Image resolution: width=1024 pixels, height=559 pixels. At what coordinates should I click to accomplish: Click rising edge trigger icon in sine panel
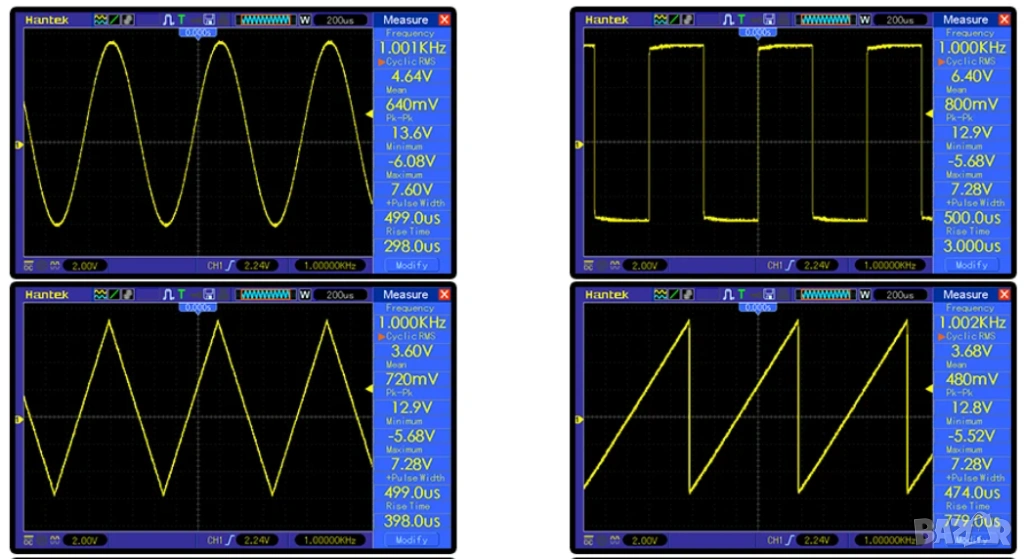coord(230,266)
